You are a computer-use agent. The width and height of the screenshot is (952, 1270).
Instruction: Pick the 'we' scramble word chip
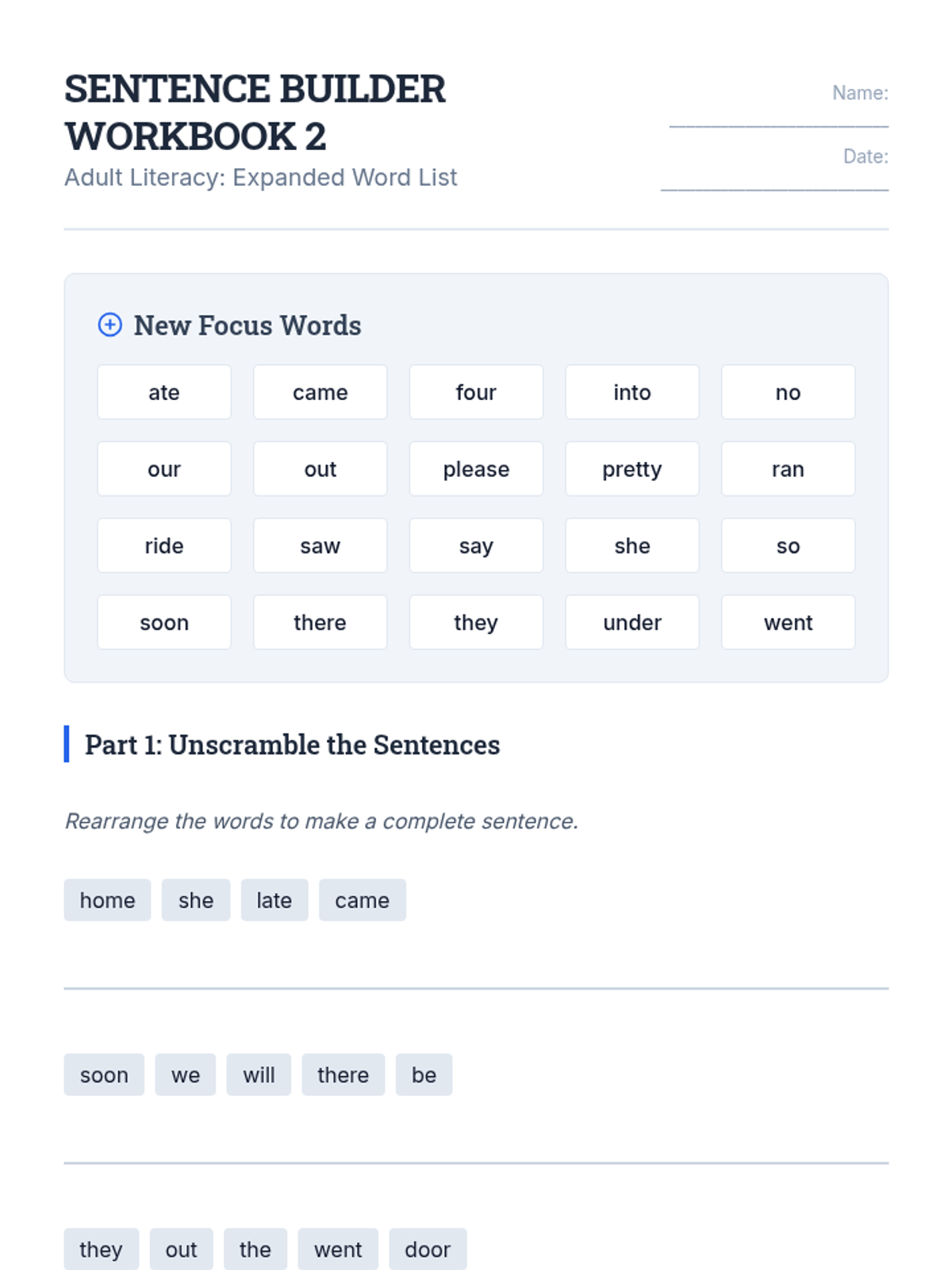[185, 1075]
